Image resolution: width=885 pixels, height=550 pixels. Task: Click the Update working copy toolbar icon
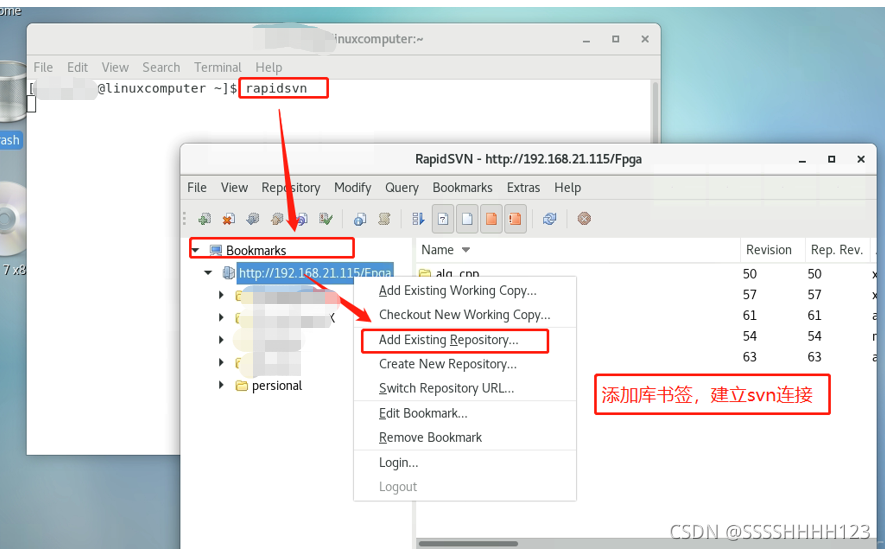(x=253, y=219)
